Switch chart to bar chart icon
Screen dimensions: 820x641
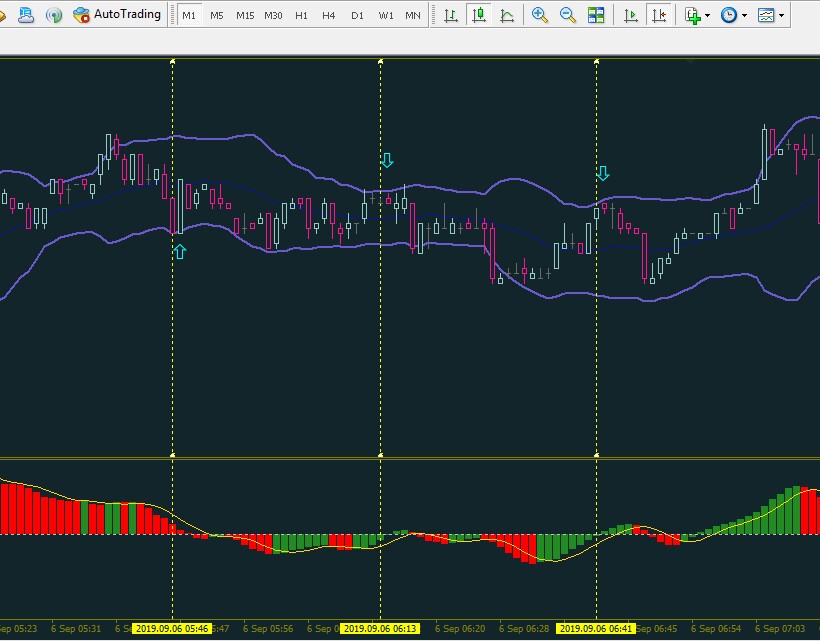(x=450, y=15)
